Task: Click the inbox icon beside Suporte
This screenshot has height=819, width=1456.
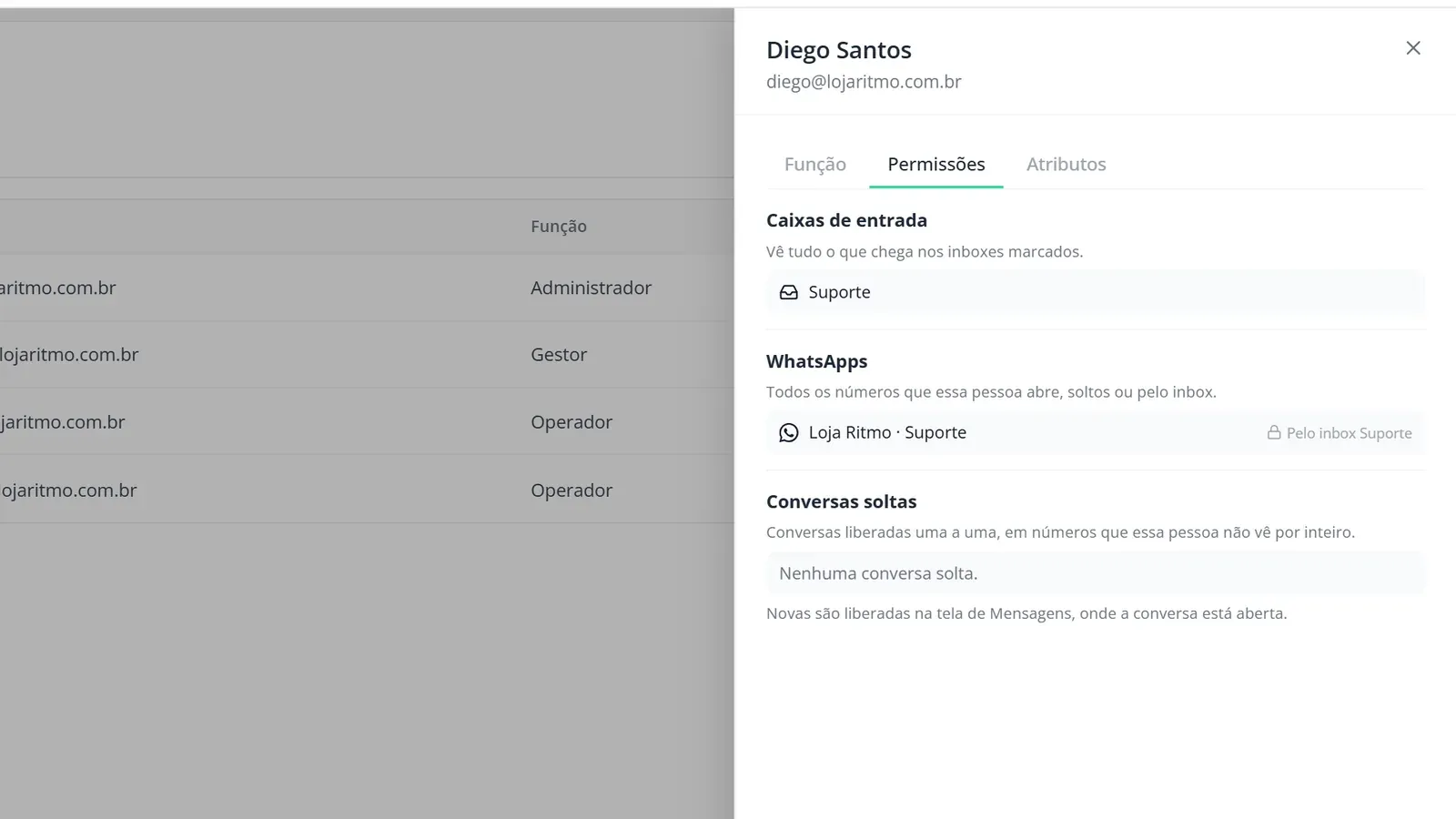Action: click(x=789, y=292)
